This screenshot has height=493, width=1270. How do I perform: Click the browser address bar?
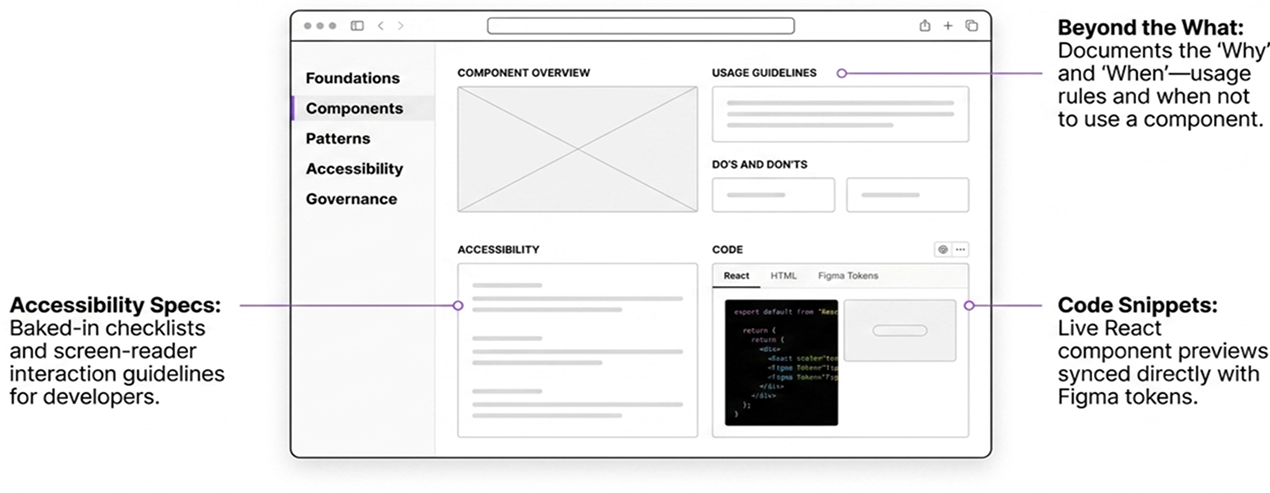point(641,26)
